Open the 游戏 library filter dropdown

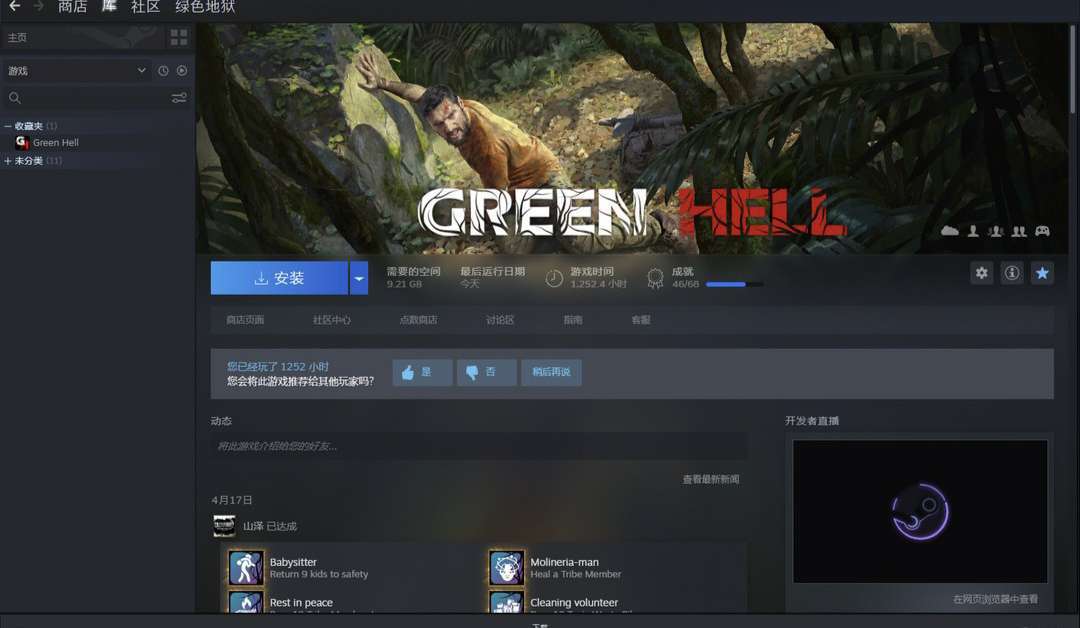[77, 71]
